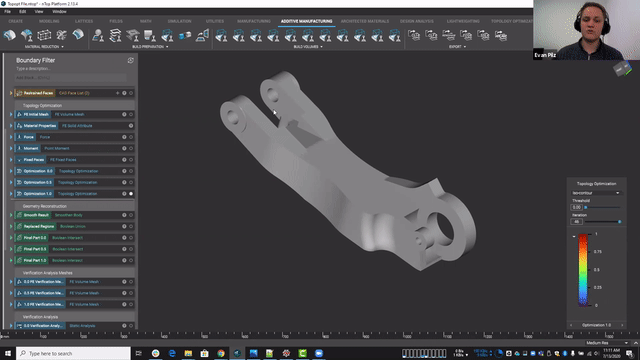The width and height of the screenshot is (640, 360).
Task: Expand the Replaced Regions block
Action: click(11, 227)
